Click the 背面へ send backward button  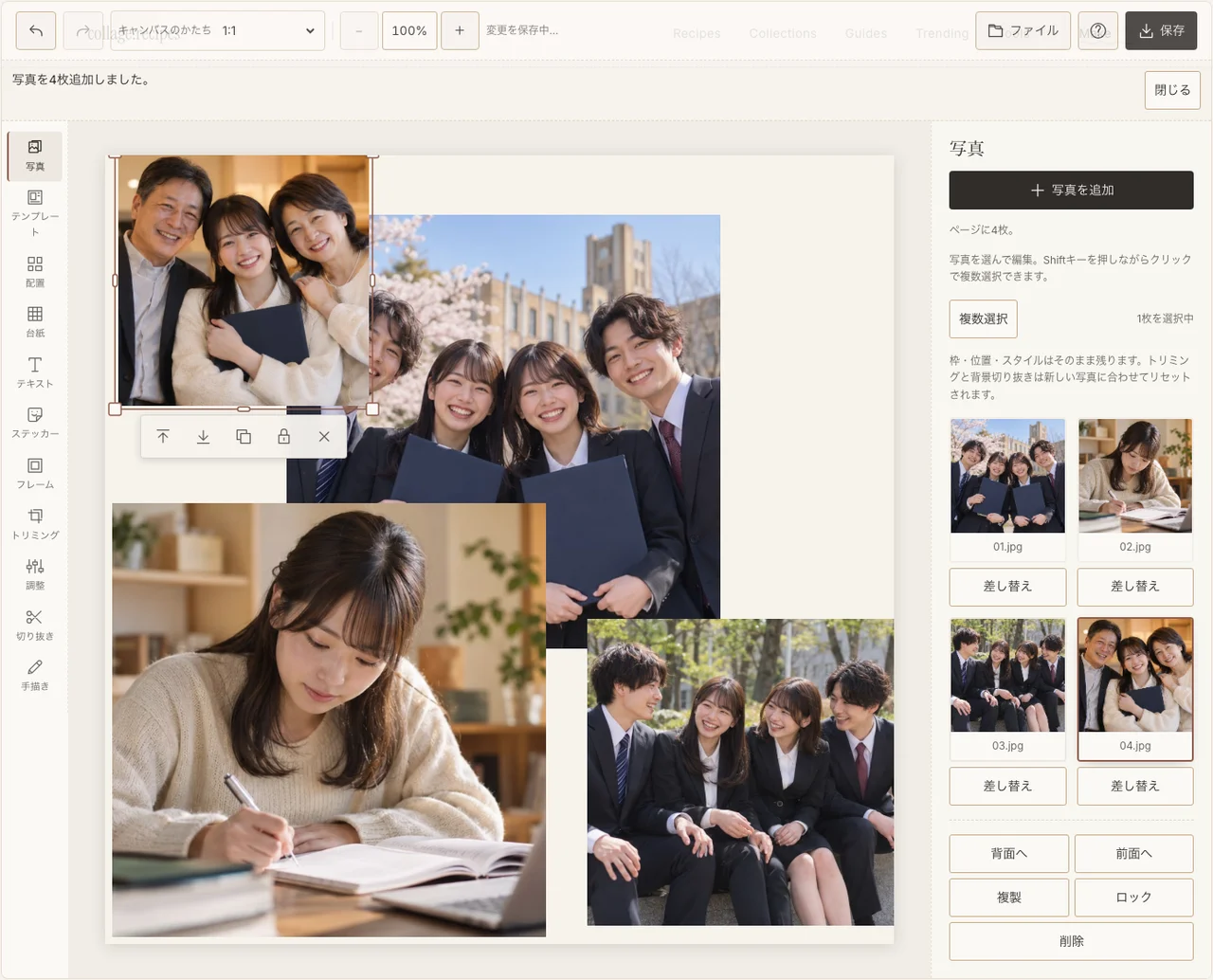[x=1009, y=854]
